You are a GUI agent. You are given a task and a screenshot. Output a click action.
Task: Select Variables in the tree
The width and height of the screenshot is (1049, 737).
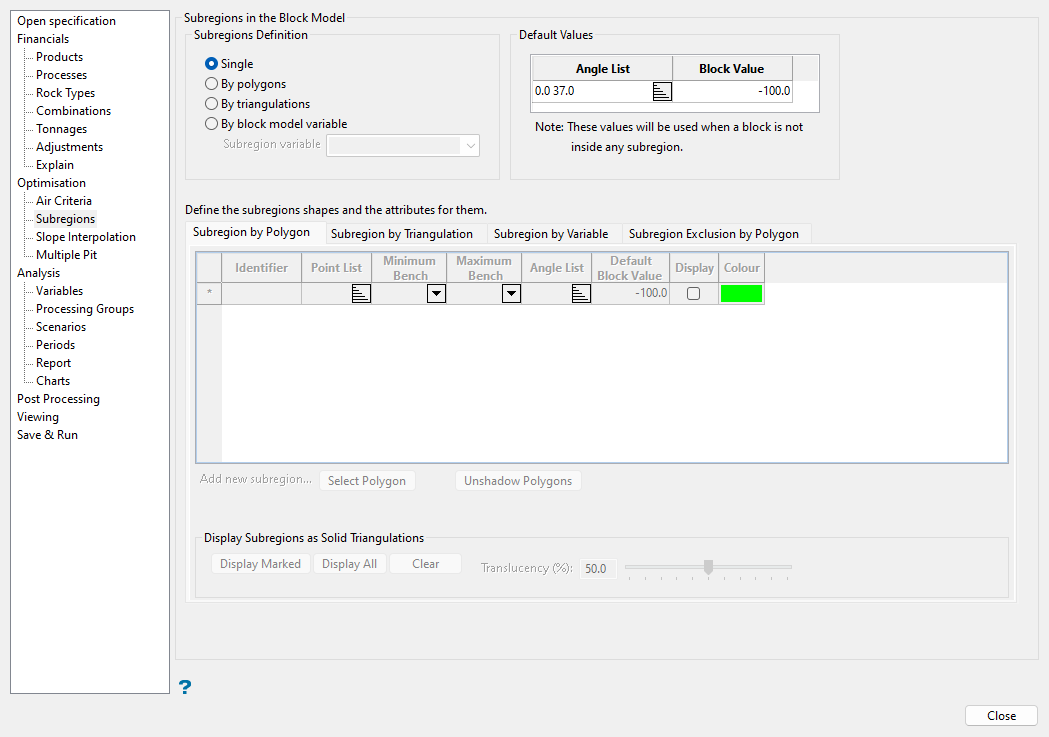pyautogui.click(x=60, y=292)
